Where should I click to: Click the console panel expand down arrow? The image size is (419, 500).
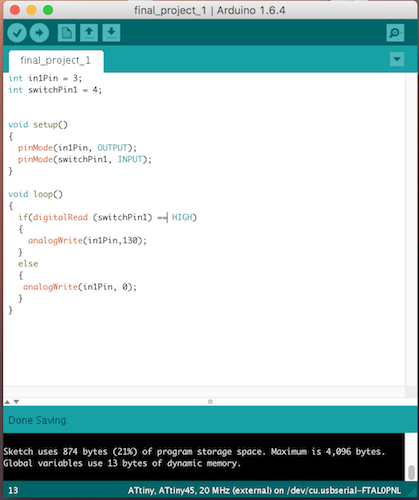pyautogui.click(x=16, y=402)
